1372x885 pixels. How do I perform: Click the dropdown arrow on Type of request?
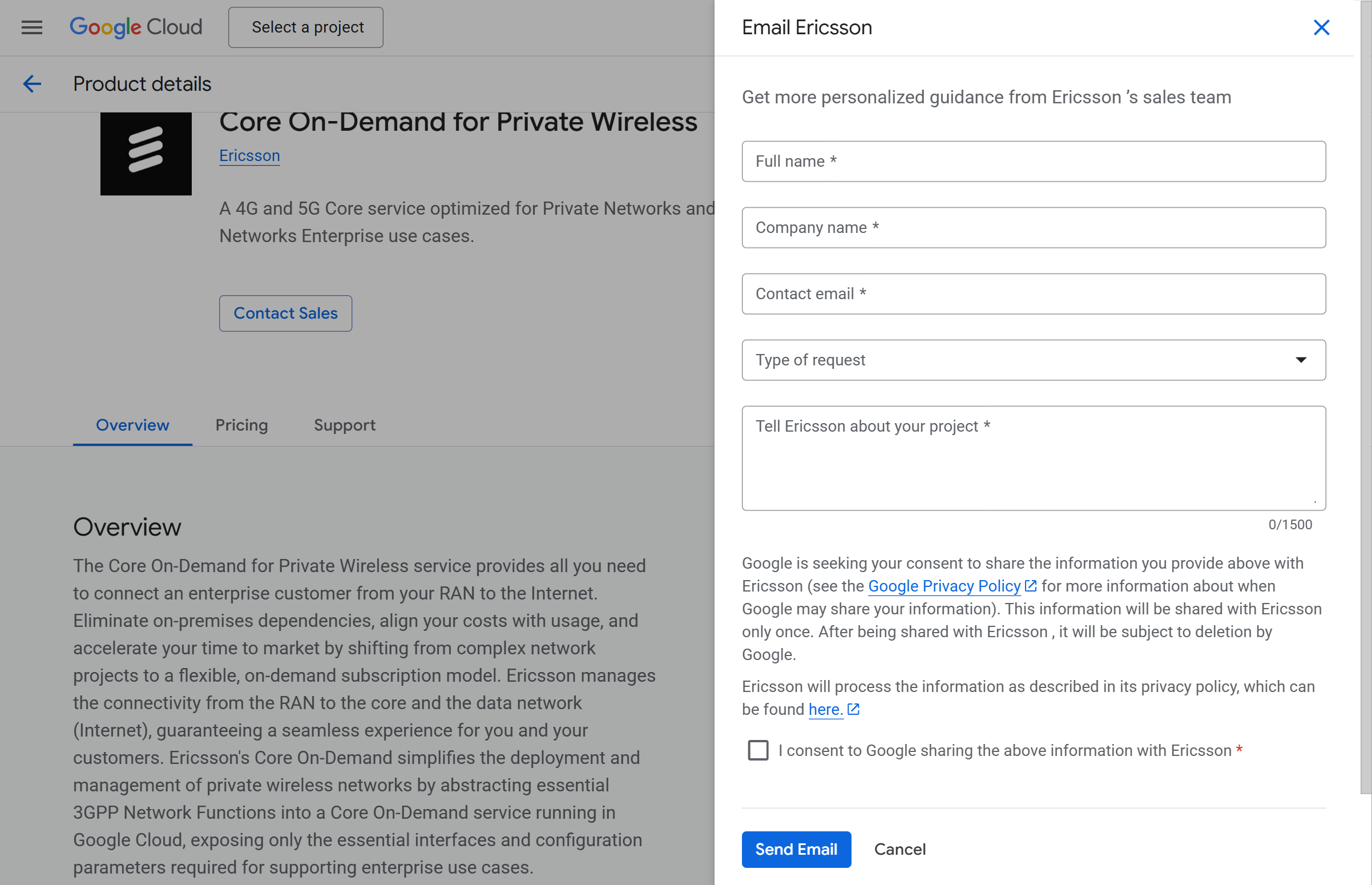pyautogui.click(x=1301, y=360)
